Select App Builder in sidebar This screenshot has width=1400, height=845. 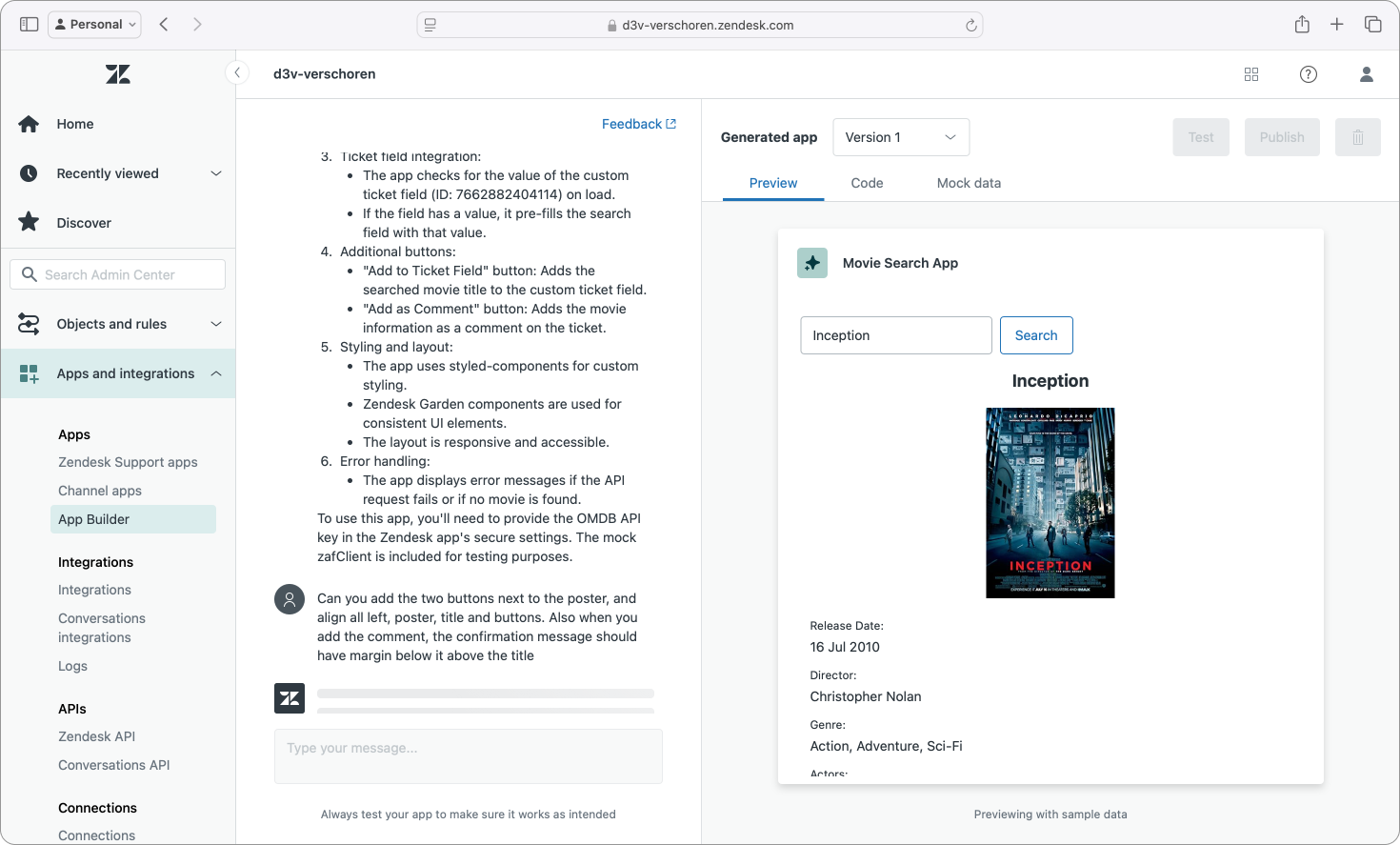133,519
